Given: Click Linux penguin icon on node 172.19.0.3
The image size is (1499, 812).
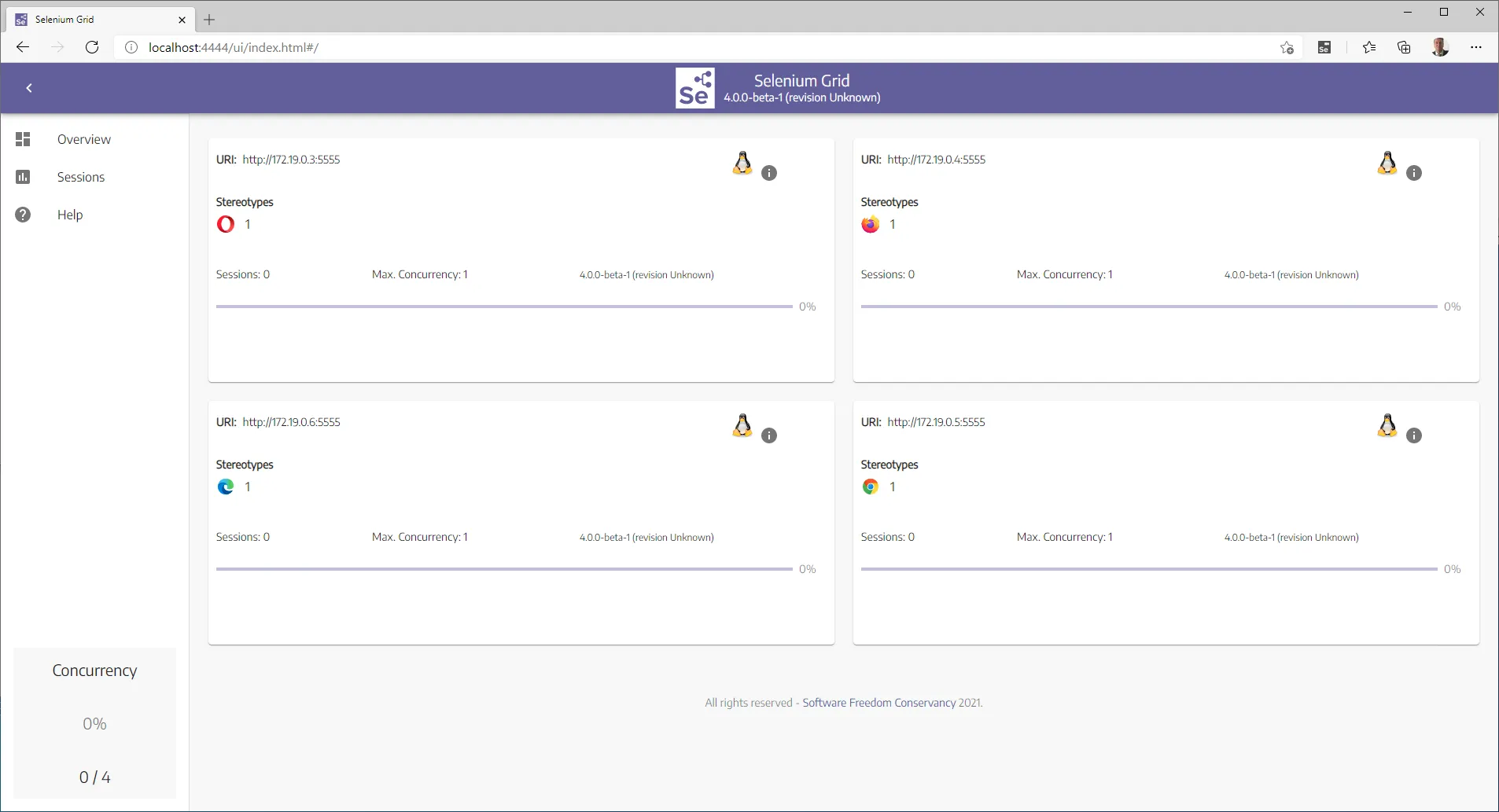Looking at the screenshot, I should pos(742,163).
